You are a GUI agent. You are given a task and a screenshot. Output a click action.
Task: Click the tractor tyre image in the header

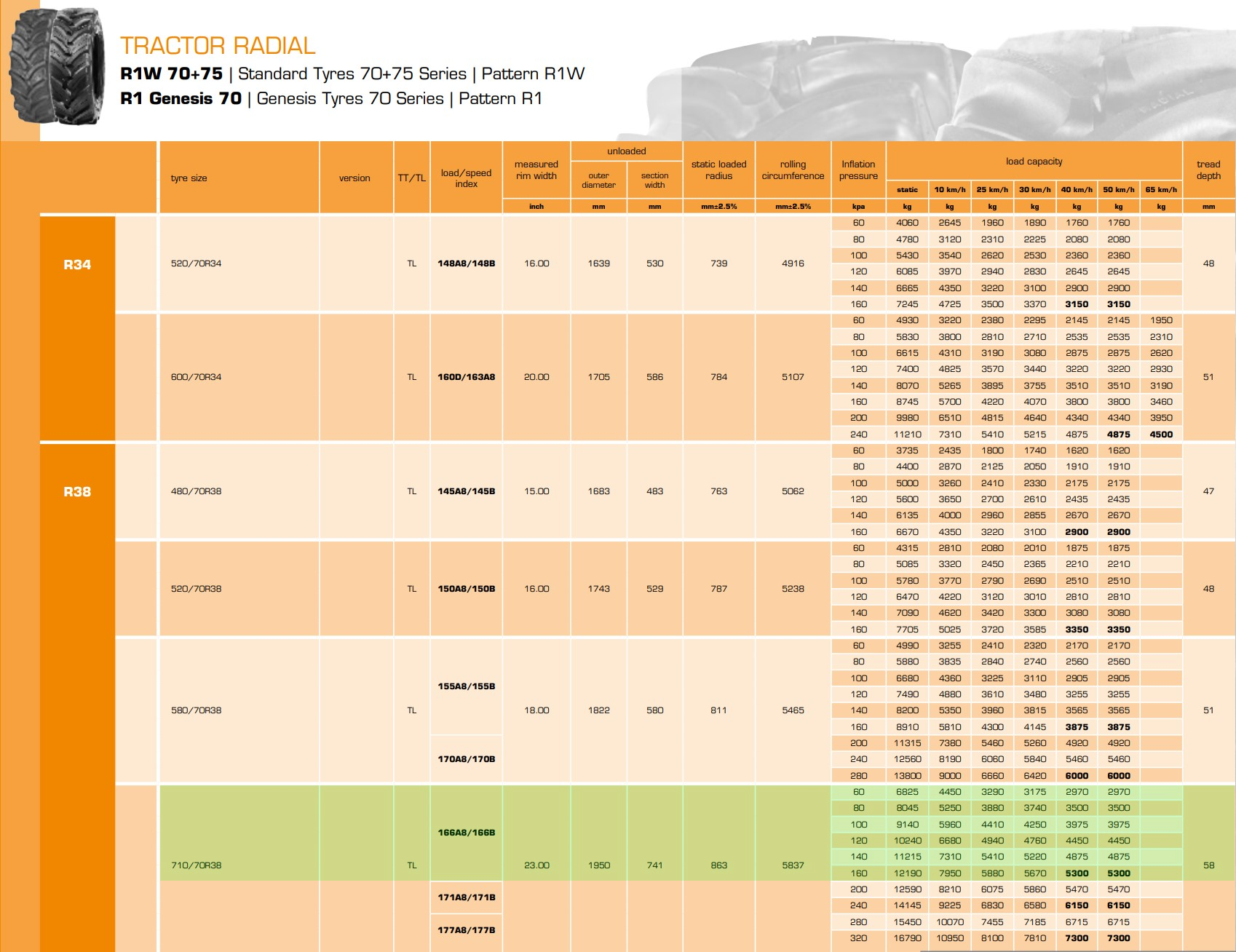57,67
